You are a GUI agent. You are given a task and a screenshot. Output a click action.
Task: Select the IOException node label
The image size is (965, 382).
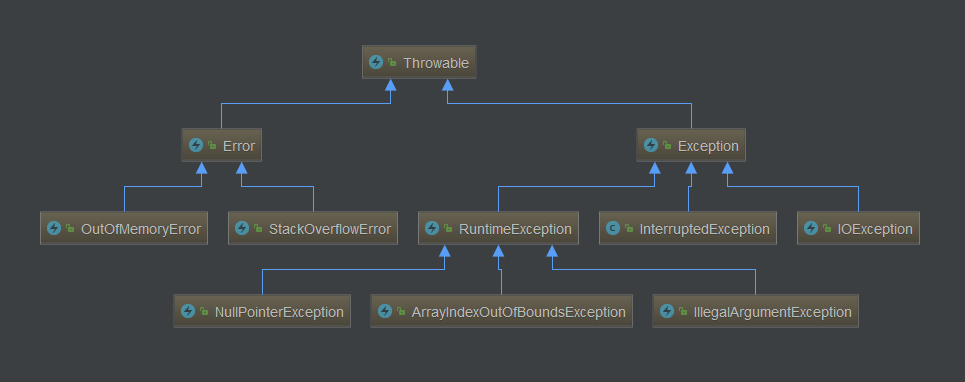pyautogui.click(x=875, y=229)
